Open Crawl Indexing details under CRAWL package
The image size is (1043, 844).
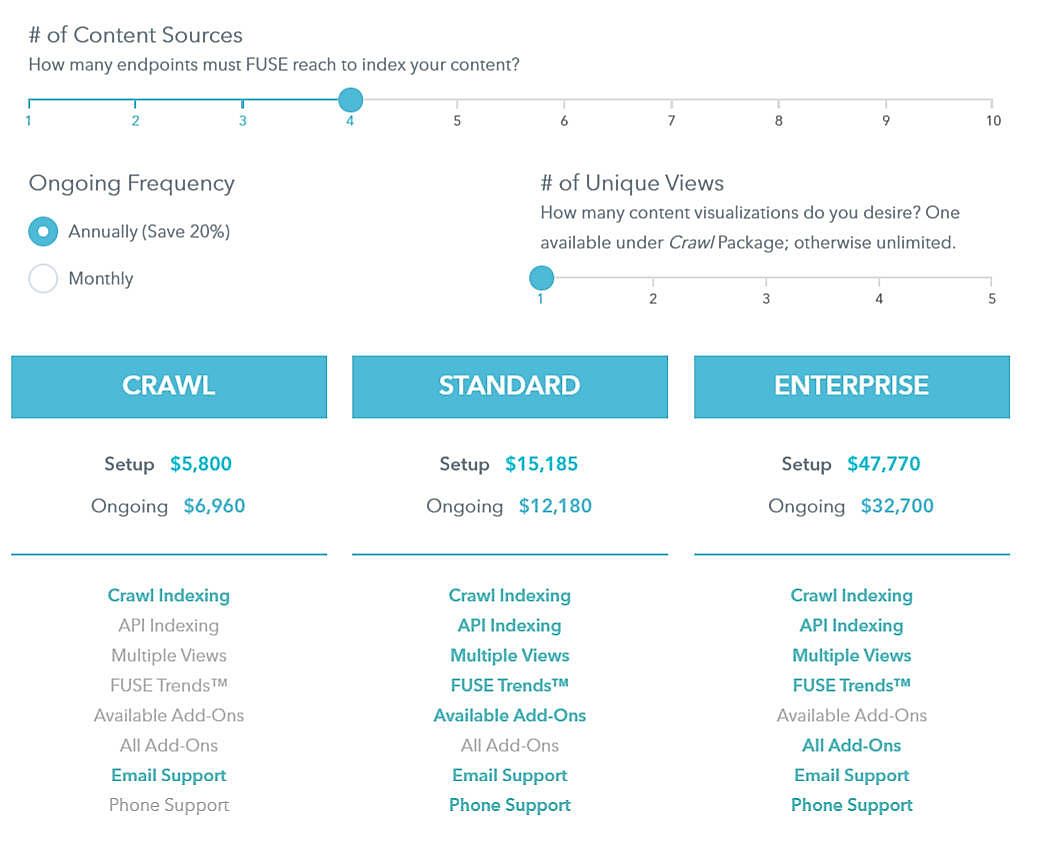click(168, 595)
